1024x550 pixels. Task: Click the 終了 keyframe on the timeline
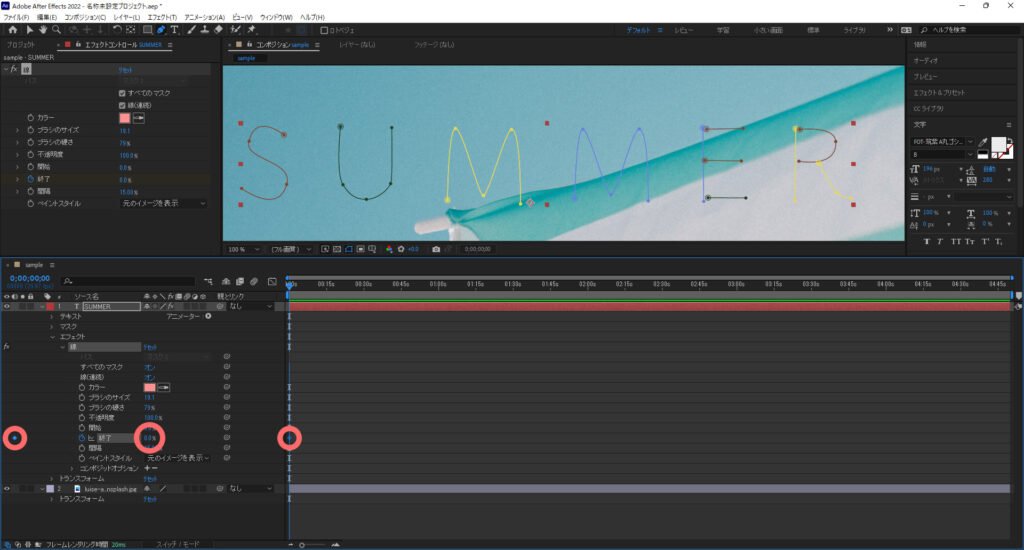289,438
